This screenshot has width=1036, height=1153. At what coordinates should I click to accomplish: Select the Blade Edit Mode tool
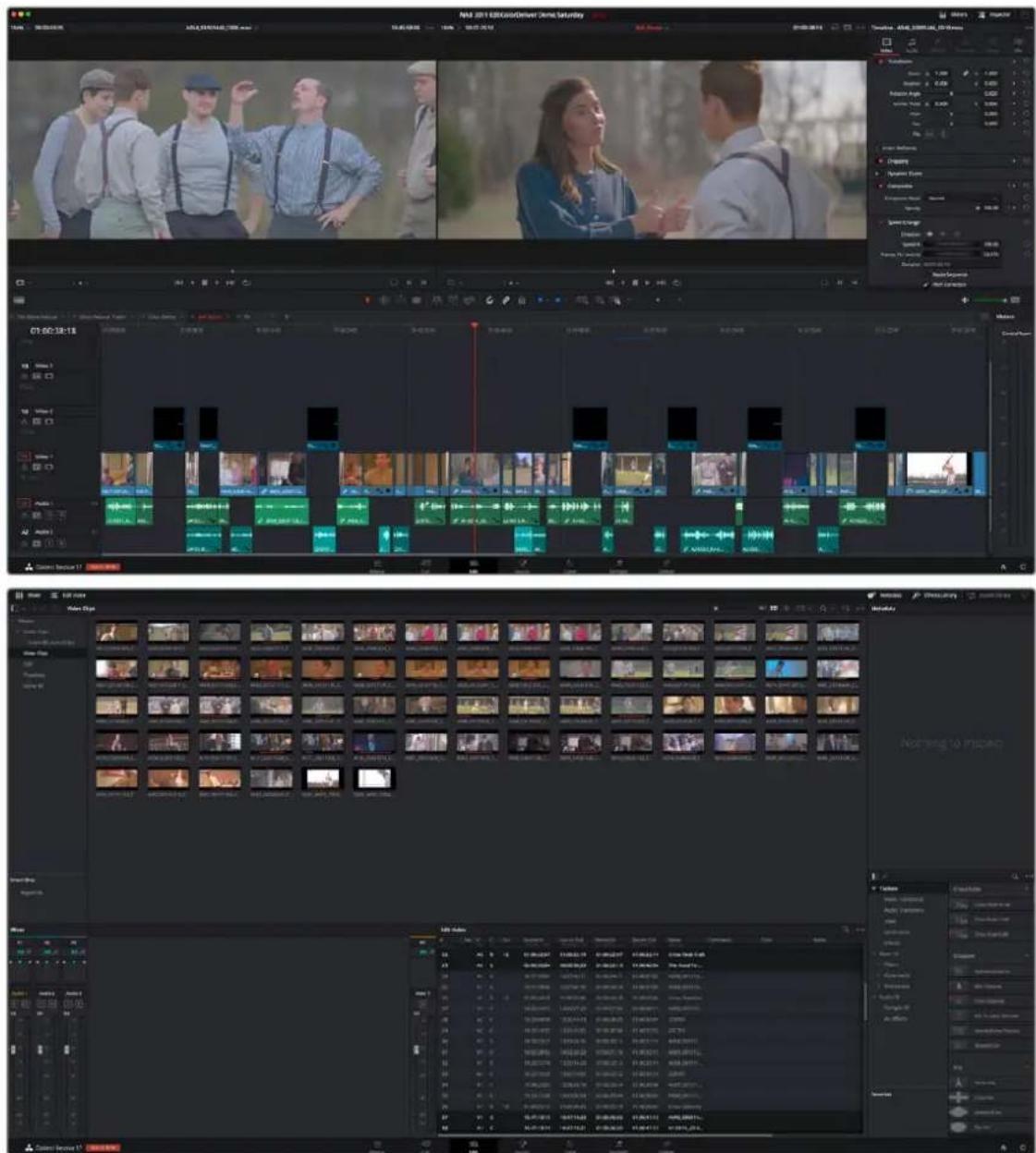416,300
